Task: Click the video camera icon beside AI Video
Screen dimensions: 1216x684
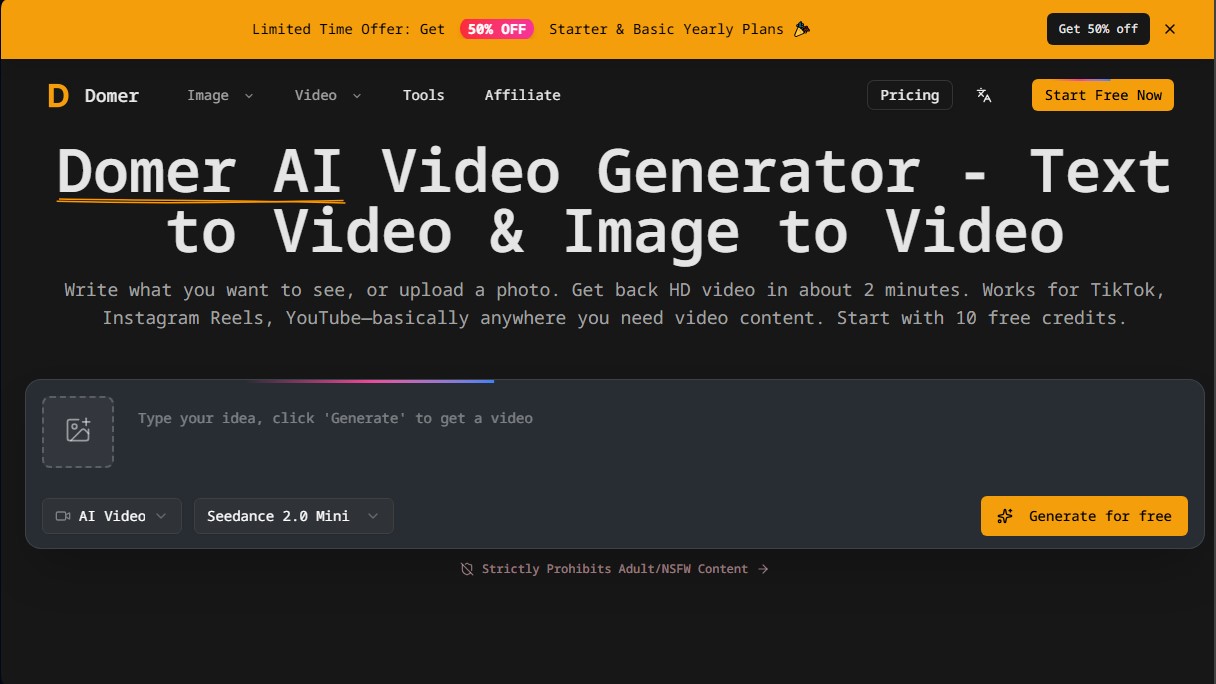Action: tap(63, 516)
